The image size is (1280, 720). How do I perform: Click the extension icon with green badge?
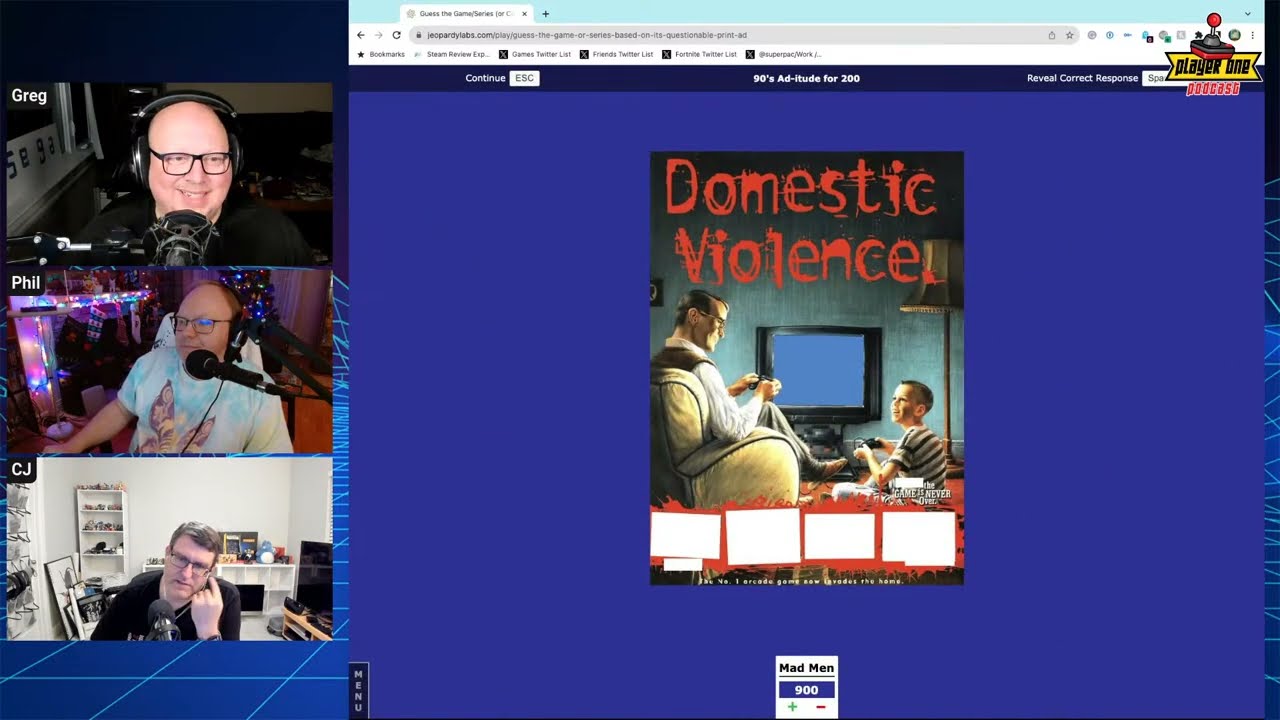[1164, 36]
